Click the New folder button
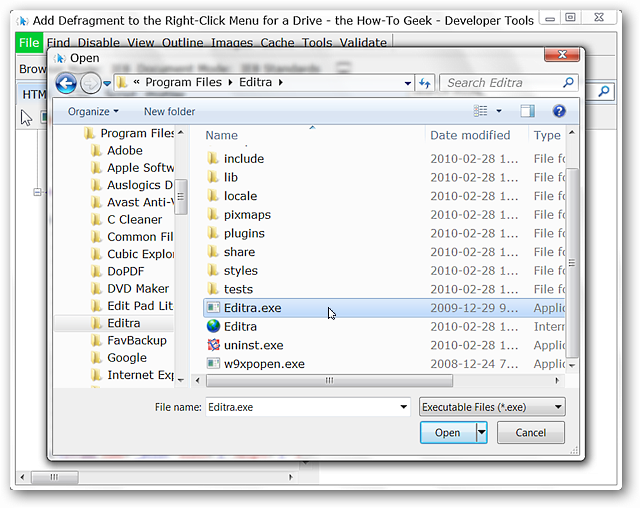The image size is (640, 508). (x=169, y=111)
